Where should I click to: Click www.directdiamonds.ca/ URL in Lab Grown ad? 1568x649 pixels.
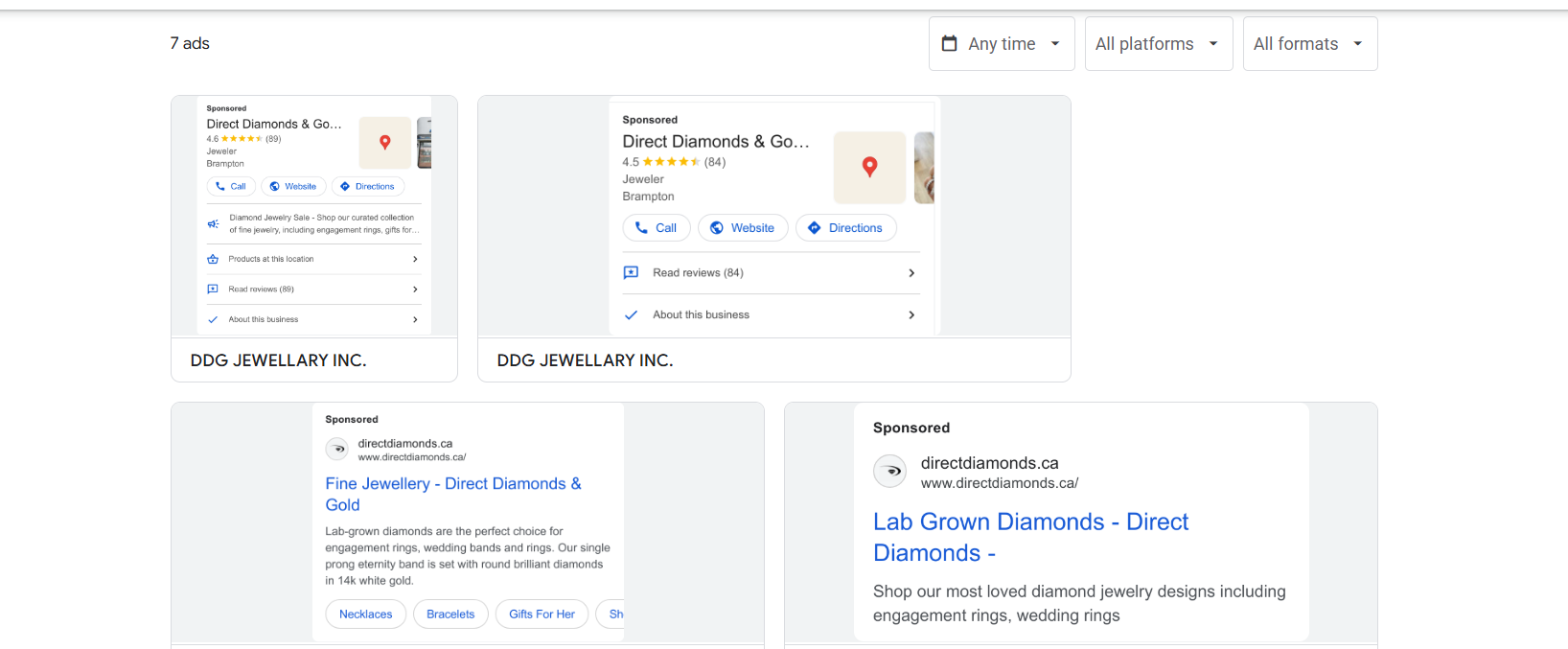(1000, 483)
